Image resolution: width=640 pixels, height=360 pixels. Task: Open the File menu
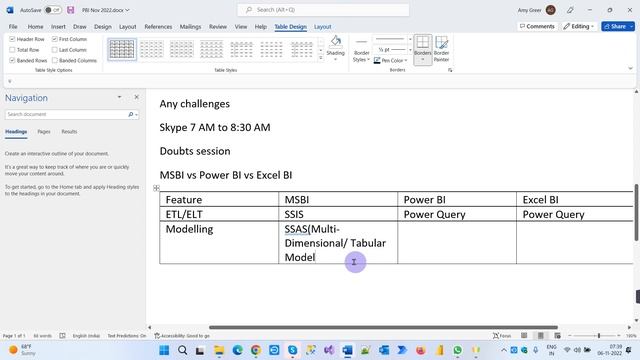pyautogui.click(x=13, y=27)
